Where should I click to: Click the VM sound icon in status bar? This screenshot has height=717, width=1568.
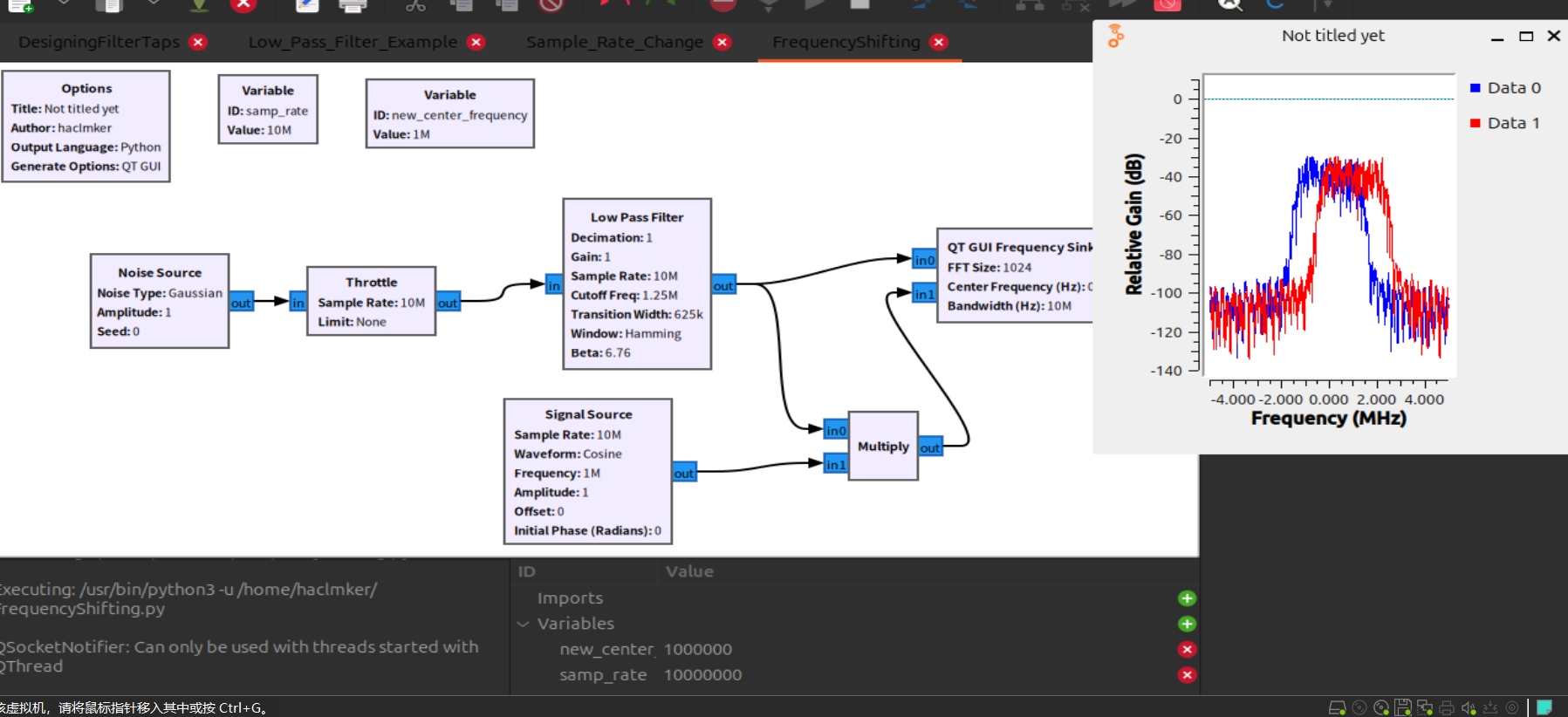coord(1469,707)
